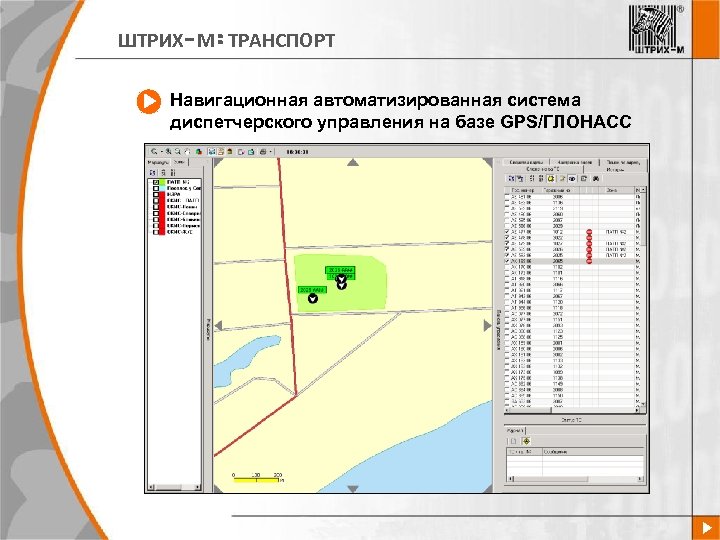Click the pencil edit icon in the vehicle toolbar

coord(562,179)
